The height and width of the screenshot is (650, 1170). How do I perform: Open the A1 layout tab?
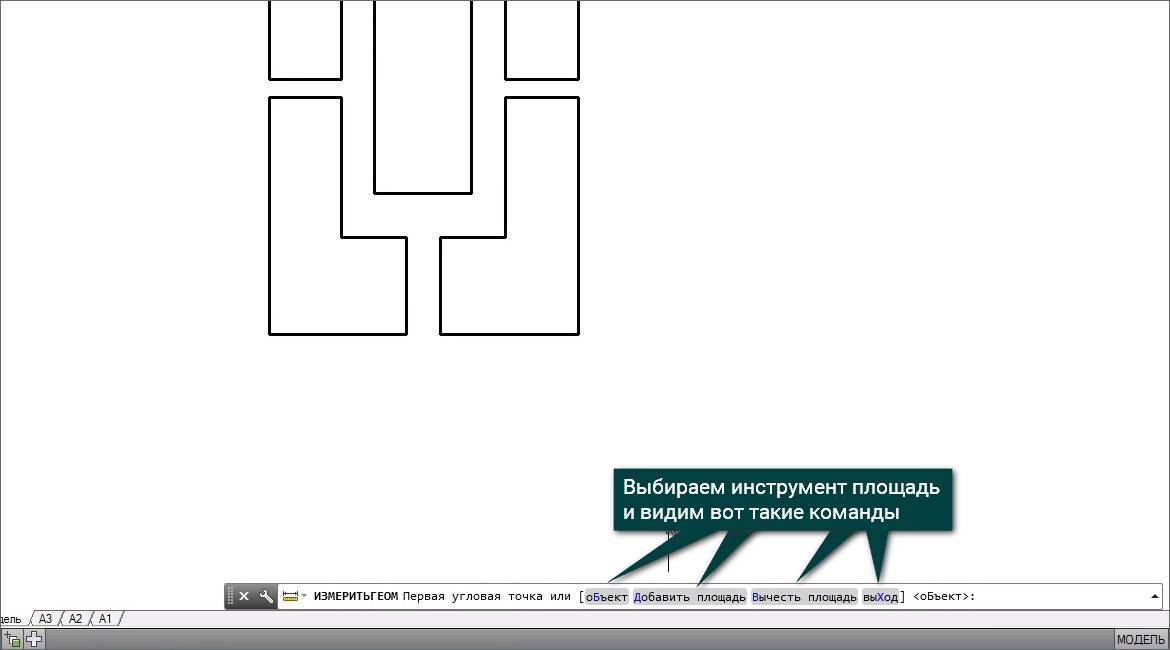105,619
